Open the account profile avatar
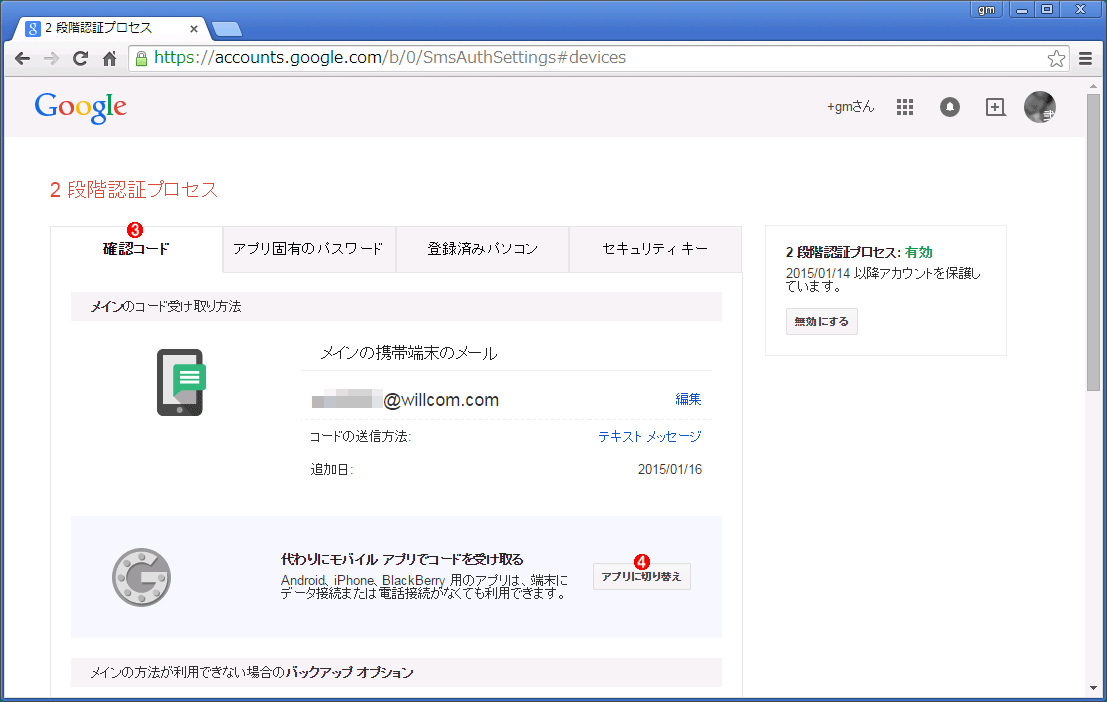1107x702 pixels. click(x=1040, y=107)
